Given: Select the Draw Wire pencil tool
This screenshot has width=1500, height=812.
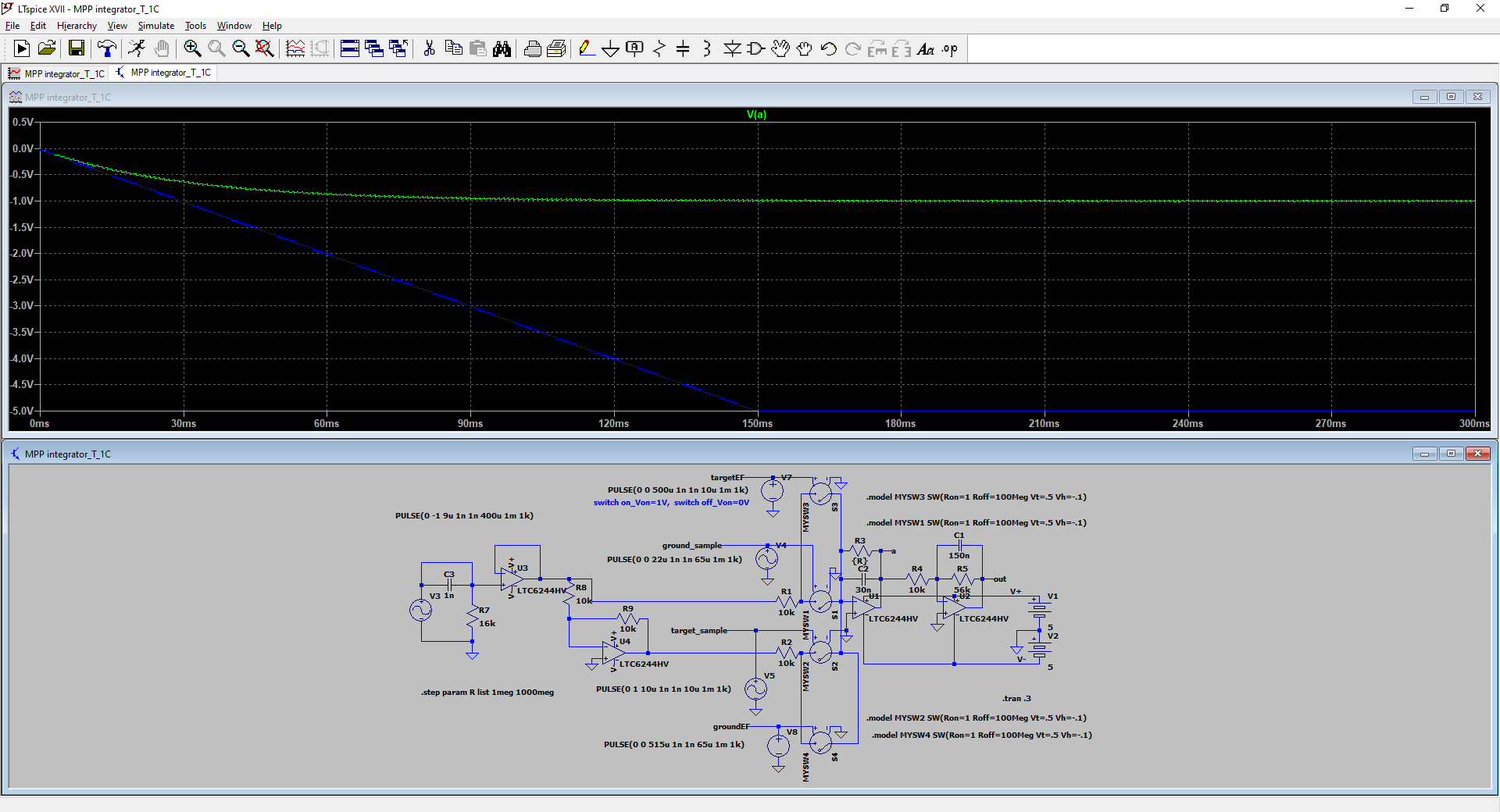Looking at the screenshot, I should click(x=586, y=49).
